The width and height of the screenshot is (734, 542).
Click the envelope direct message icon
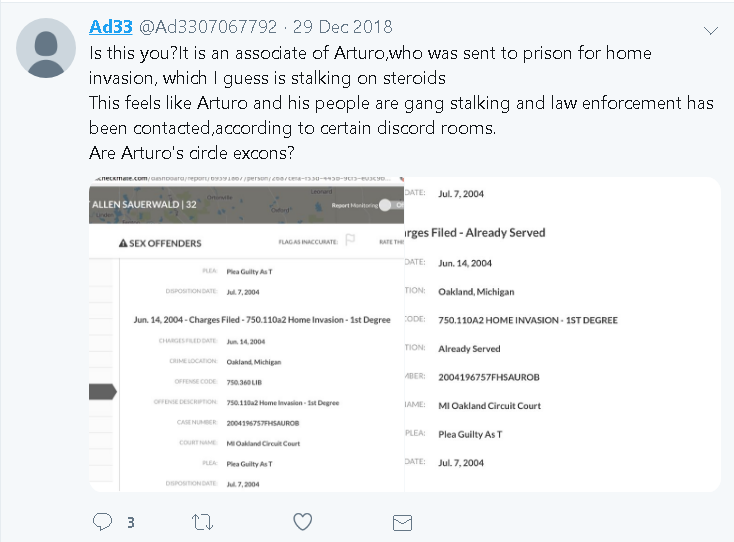click(402, 521)
